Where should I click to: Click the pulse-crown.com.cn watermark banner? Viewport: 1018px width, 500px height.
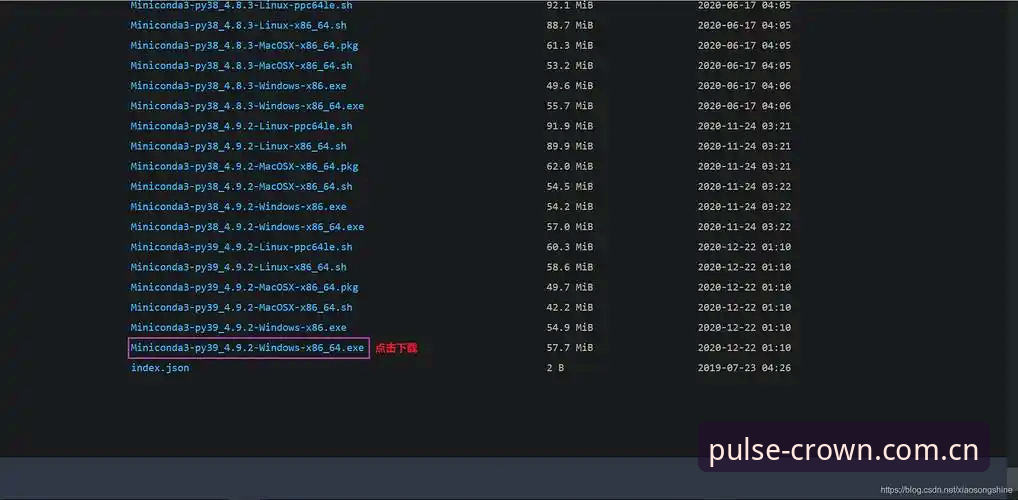(843, 449)
